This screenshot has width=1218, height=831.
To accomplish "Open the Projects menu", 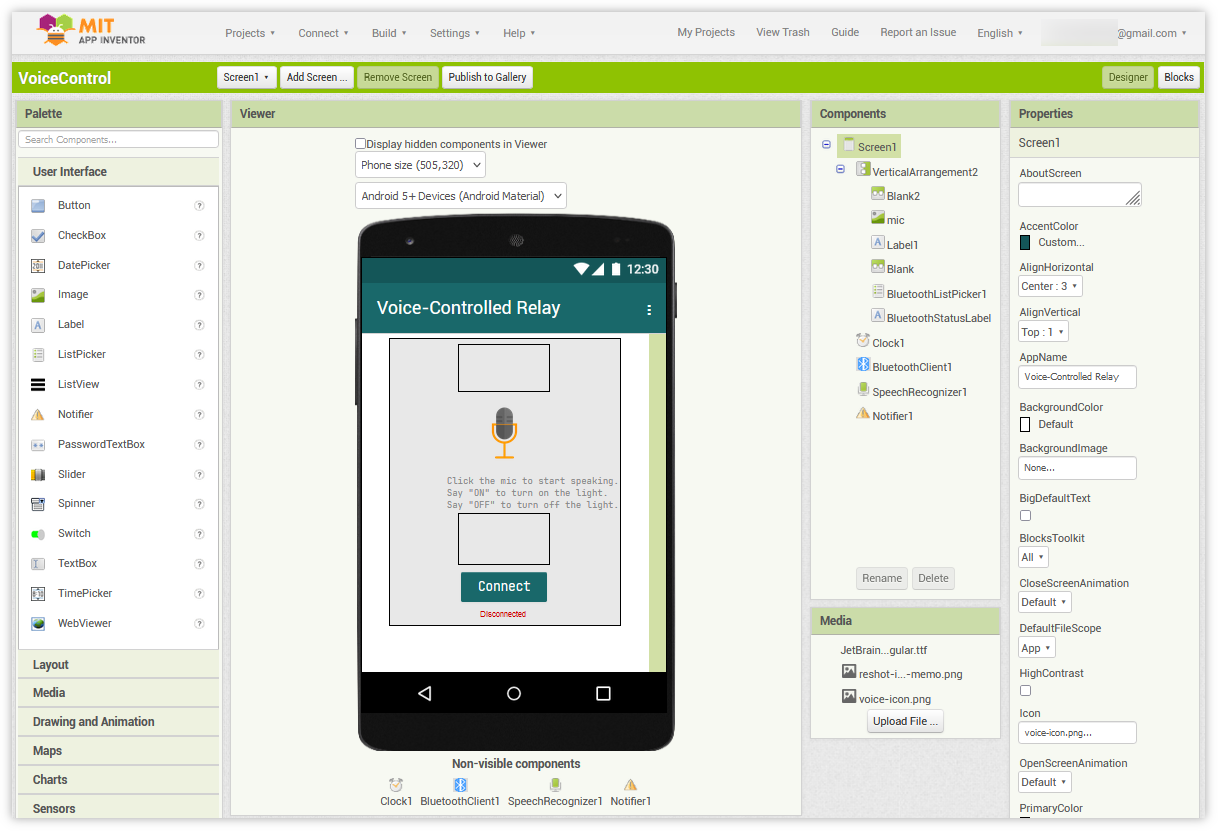I will click(250, 33).
